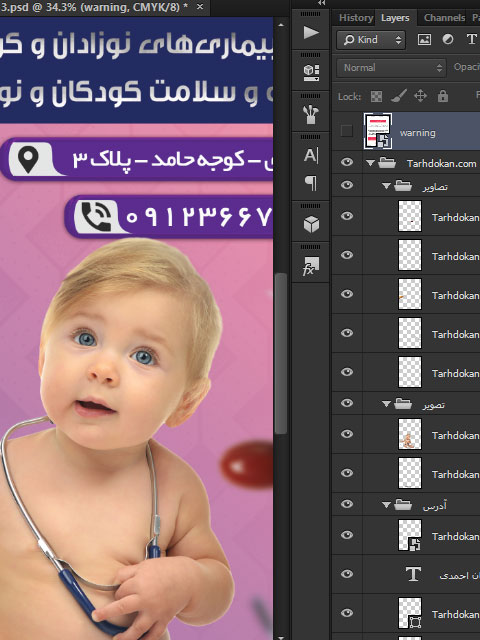
Task: Open the Character panel icon
Action: pos(311,156)
